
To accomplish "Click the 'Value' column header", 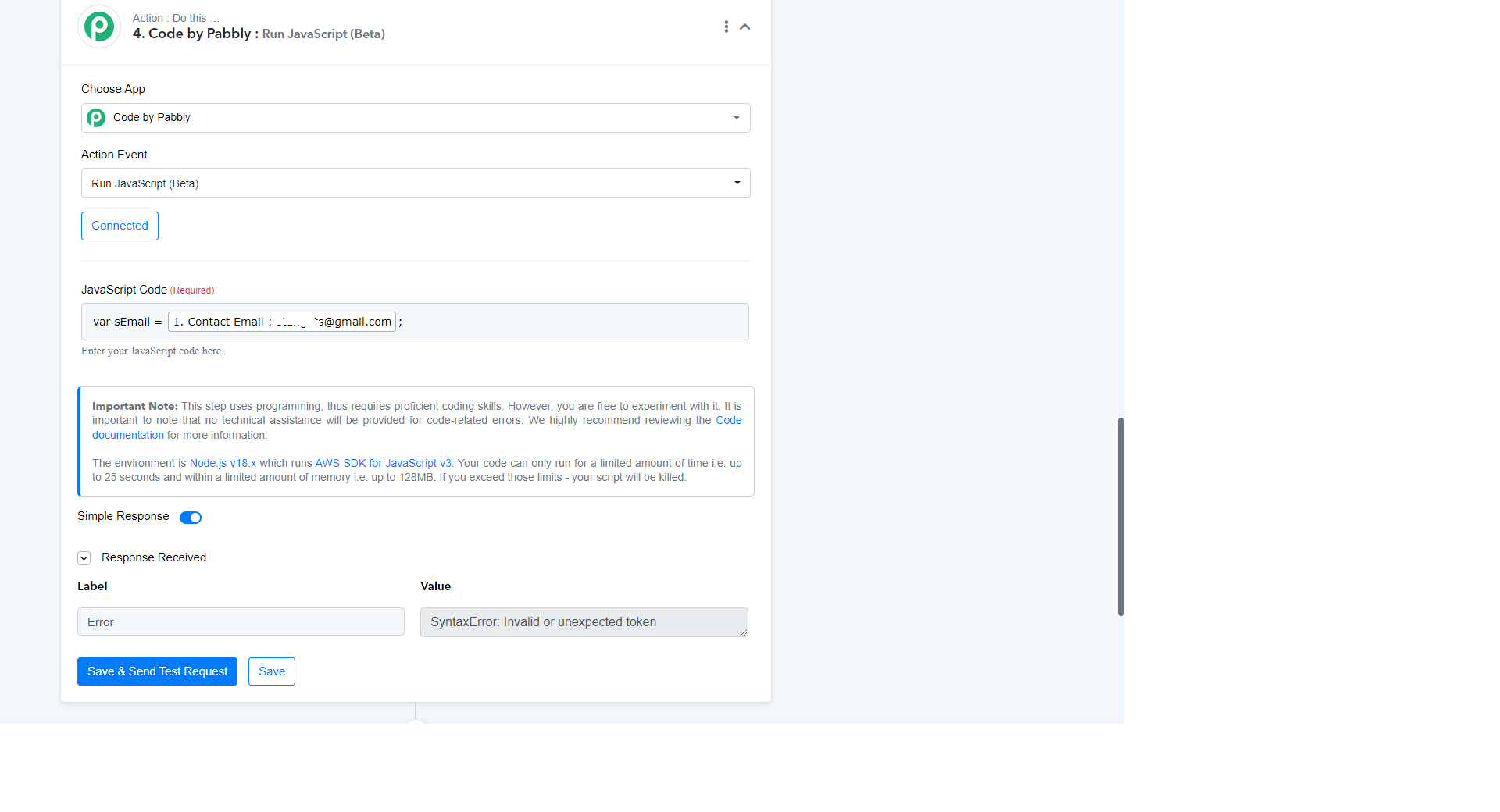I will 435,586.
